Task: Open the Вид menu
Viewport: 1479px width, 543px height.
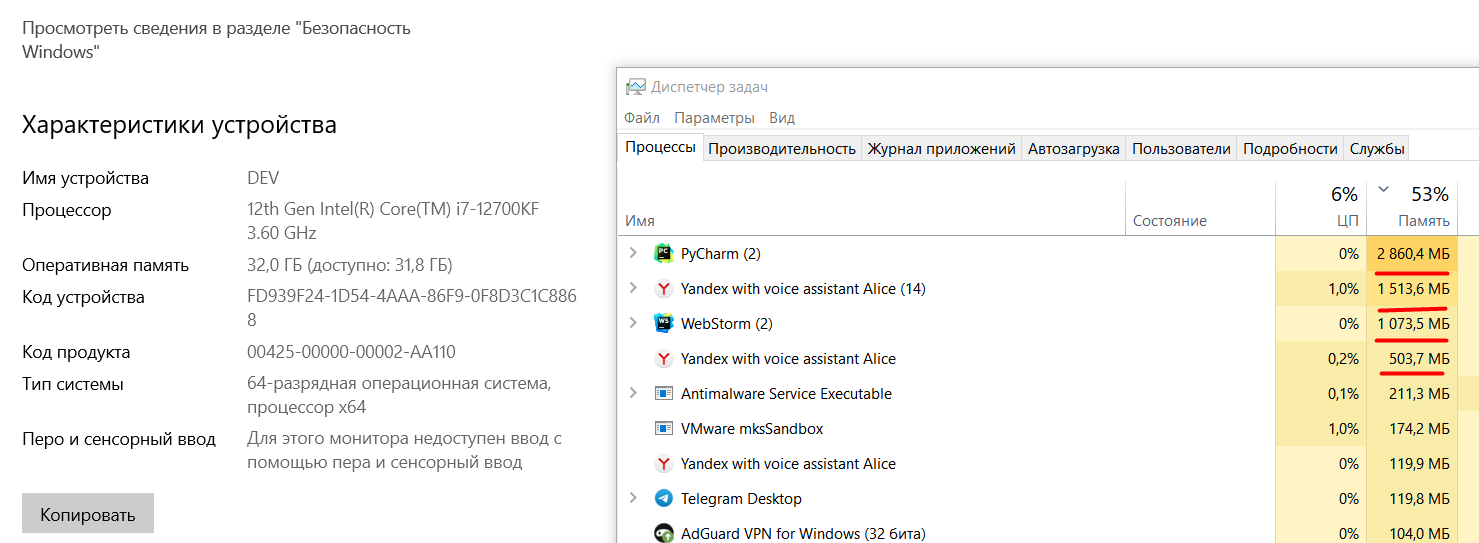Action: pyautogui.click(x=782, y=118)
